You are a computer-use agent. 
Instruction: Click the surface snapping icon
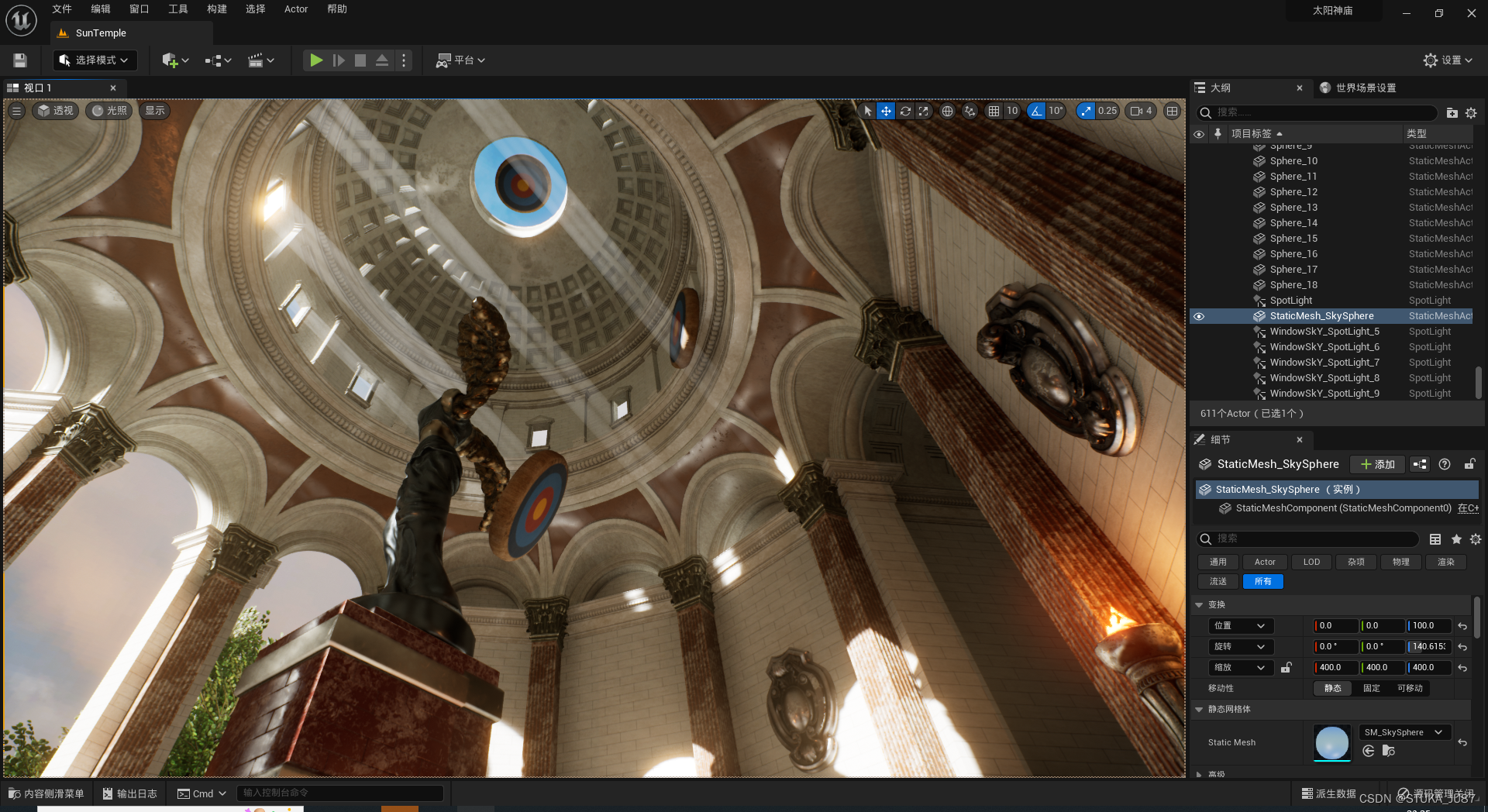[x=970, y=111]
